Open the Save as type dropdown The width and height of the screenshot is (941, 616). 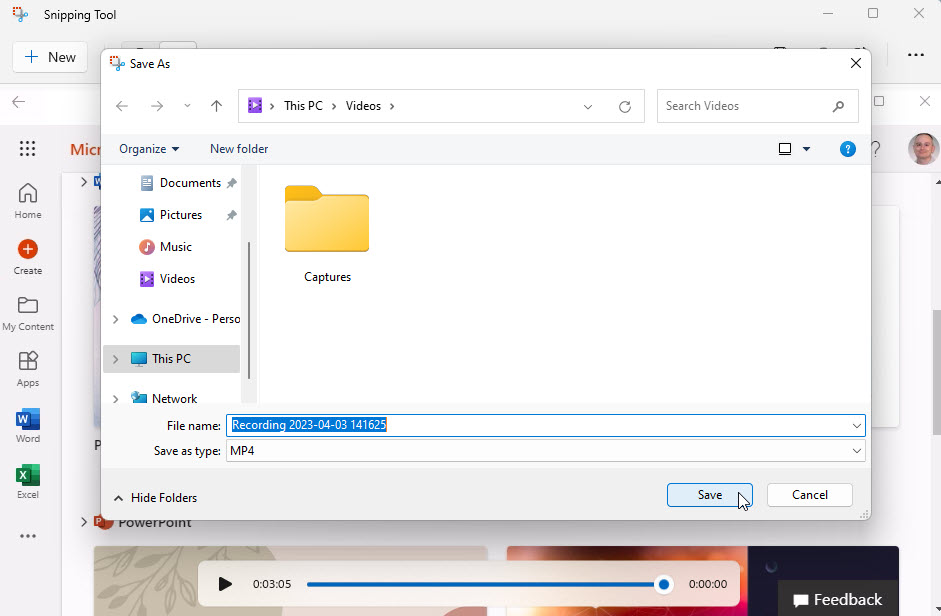pos(856,451)
